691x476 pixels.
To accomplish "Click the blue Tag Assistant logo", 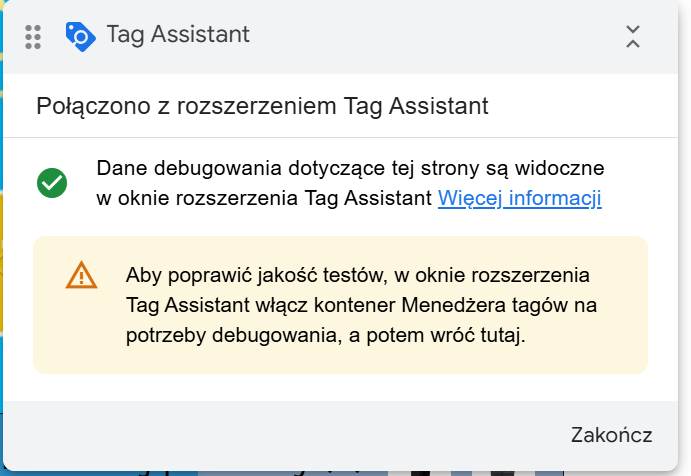I will [x=80, y=36].
